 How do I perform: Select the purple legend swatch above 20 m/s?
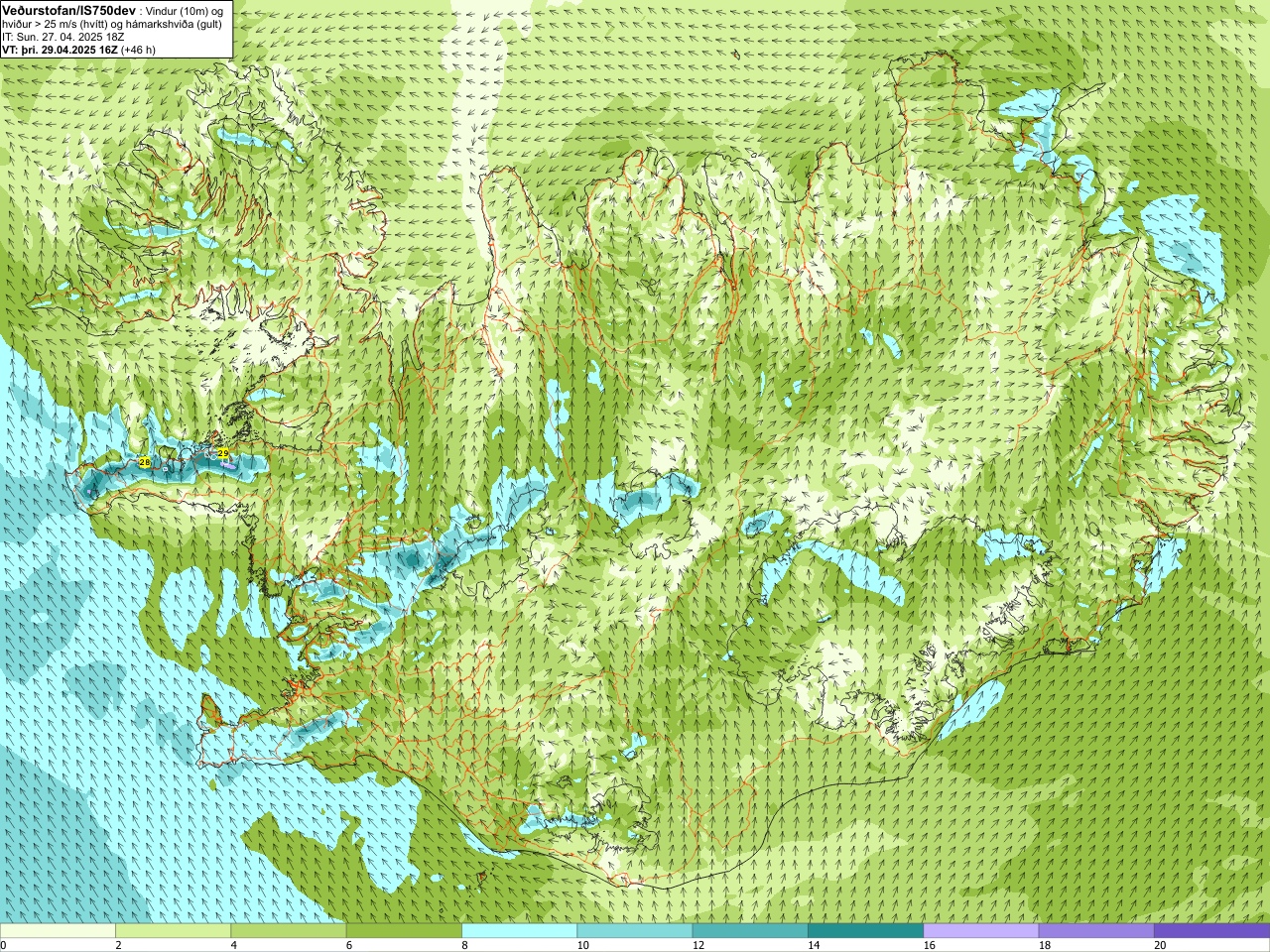(1211, 931)
